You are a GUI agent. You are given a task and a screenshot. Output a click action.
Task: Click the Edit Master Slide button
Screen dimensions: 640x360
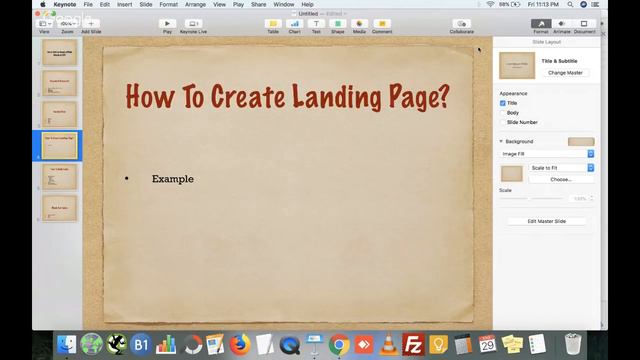(x=547, y=221)
